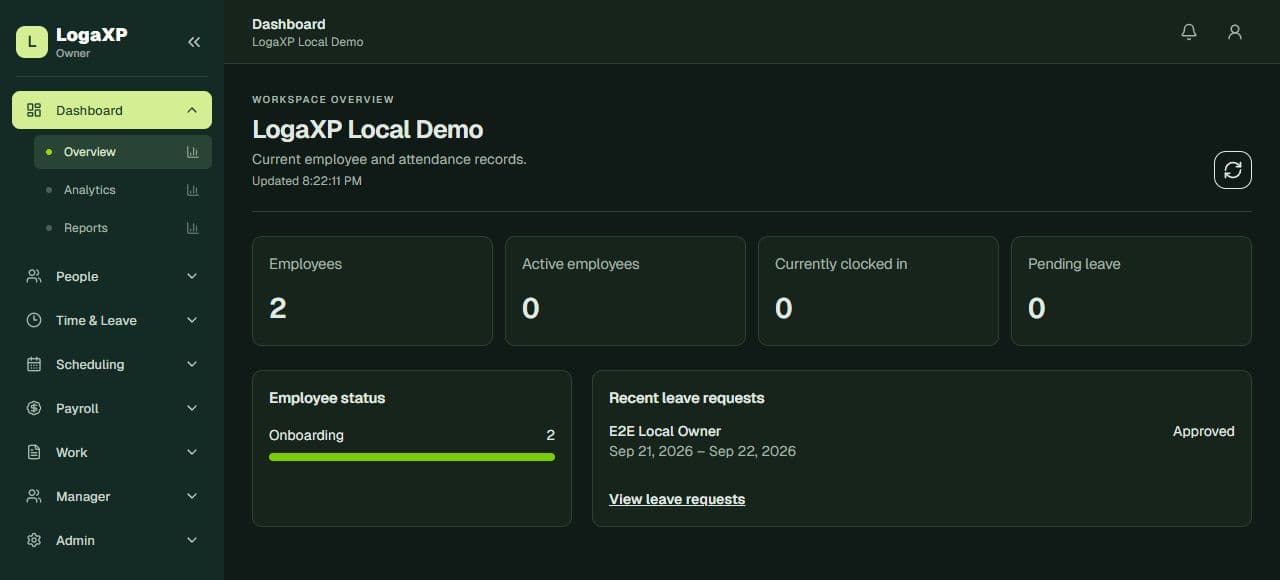Image resolution: width=1280 pixels, height=580 pixels.
Task: Expand the Admin section chevron
Action: pyautogui.click(x=192, y=540)
